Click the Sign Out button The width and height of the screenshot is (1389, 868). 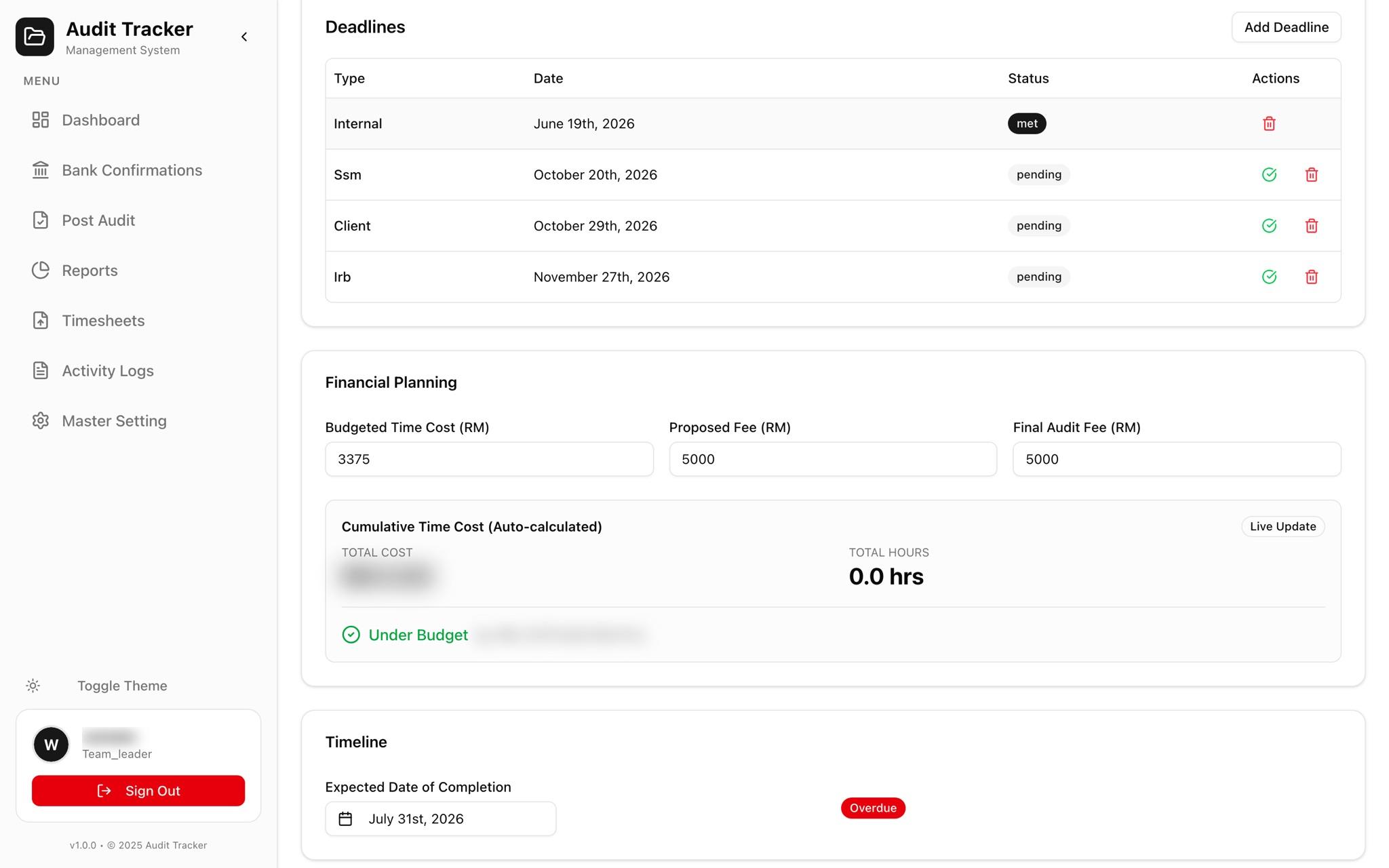pos(138,791)
